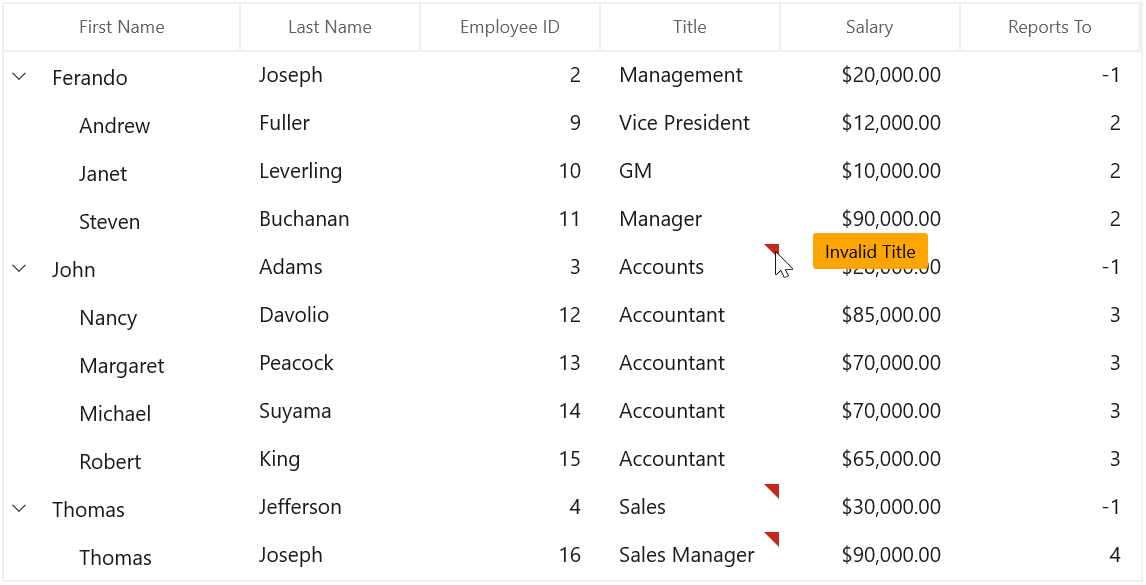This screenshot has width=1146, height=585.
Task: Collapse the Ferando row
Action: click(20, 75)
